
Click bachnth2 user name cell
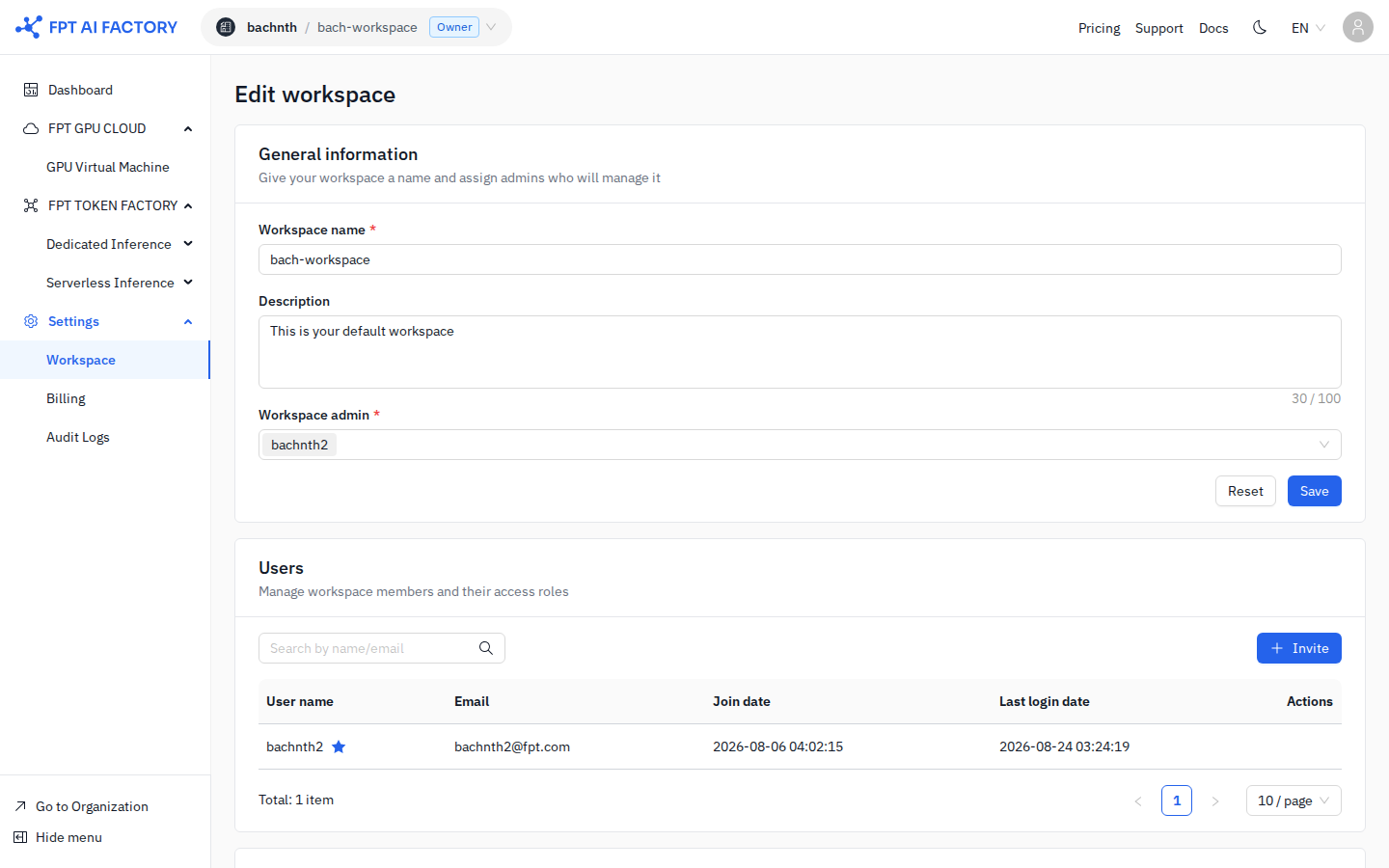294,746
